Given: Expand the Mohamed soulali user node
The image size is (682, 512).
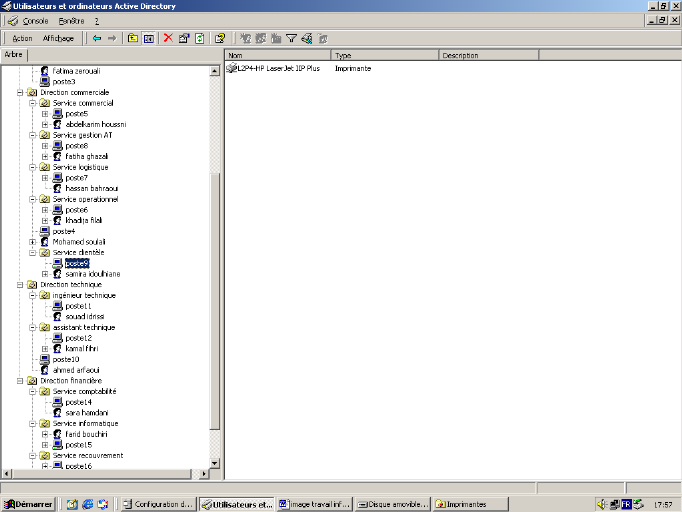Looking at the screenshot, I should point(33,242).
